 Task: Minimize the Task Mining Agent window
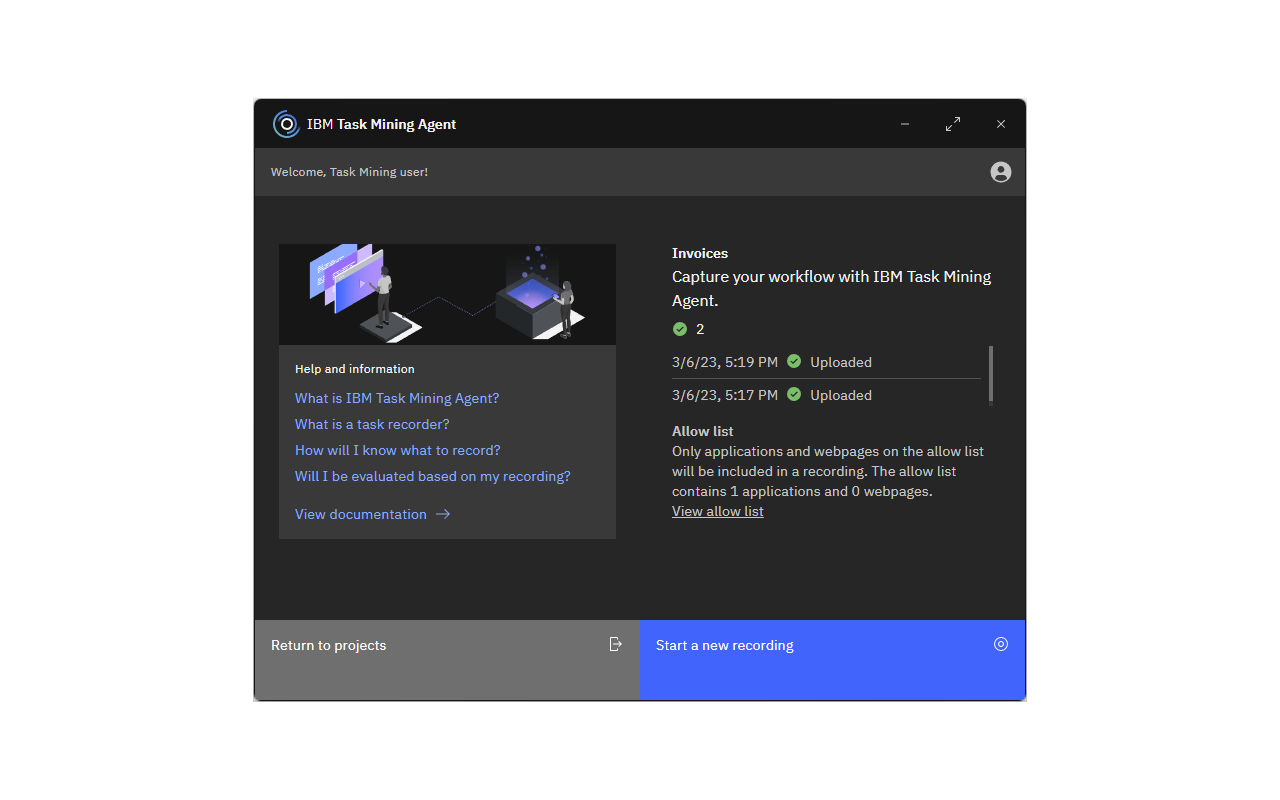coord(905,124)
